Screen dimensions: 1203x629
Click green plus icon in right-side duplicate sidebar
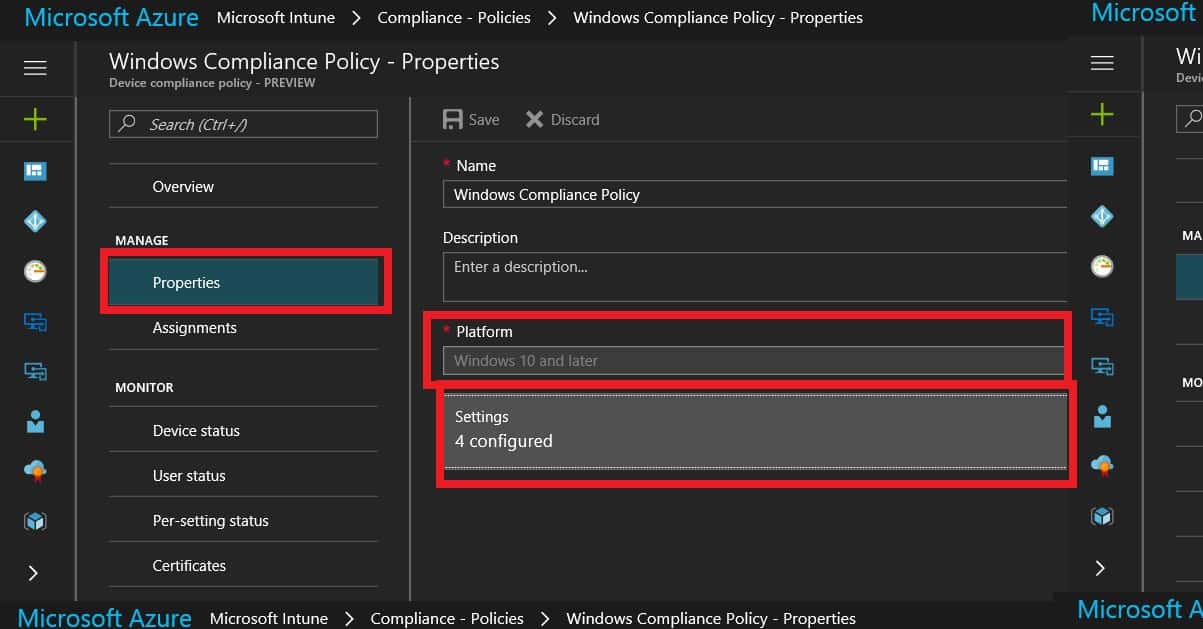tap(1102, 114)
